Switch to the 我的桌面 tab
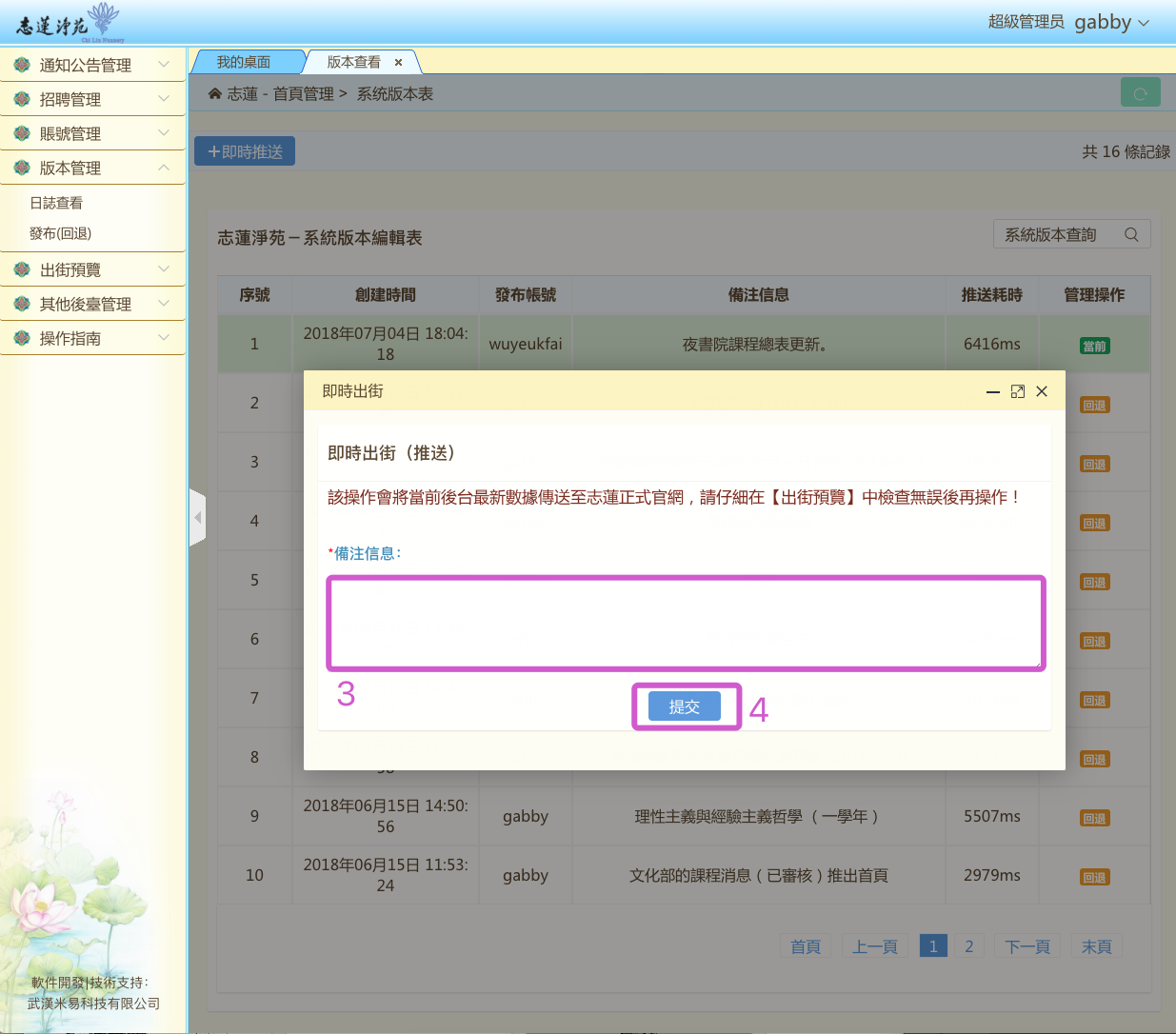The height and width of the screenshot is (1034, 1176). click(244, 62)
